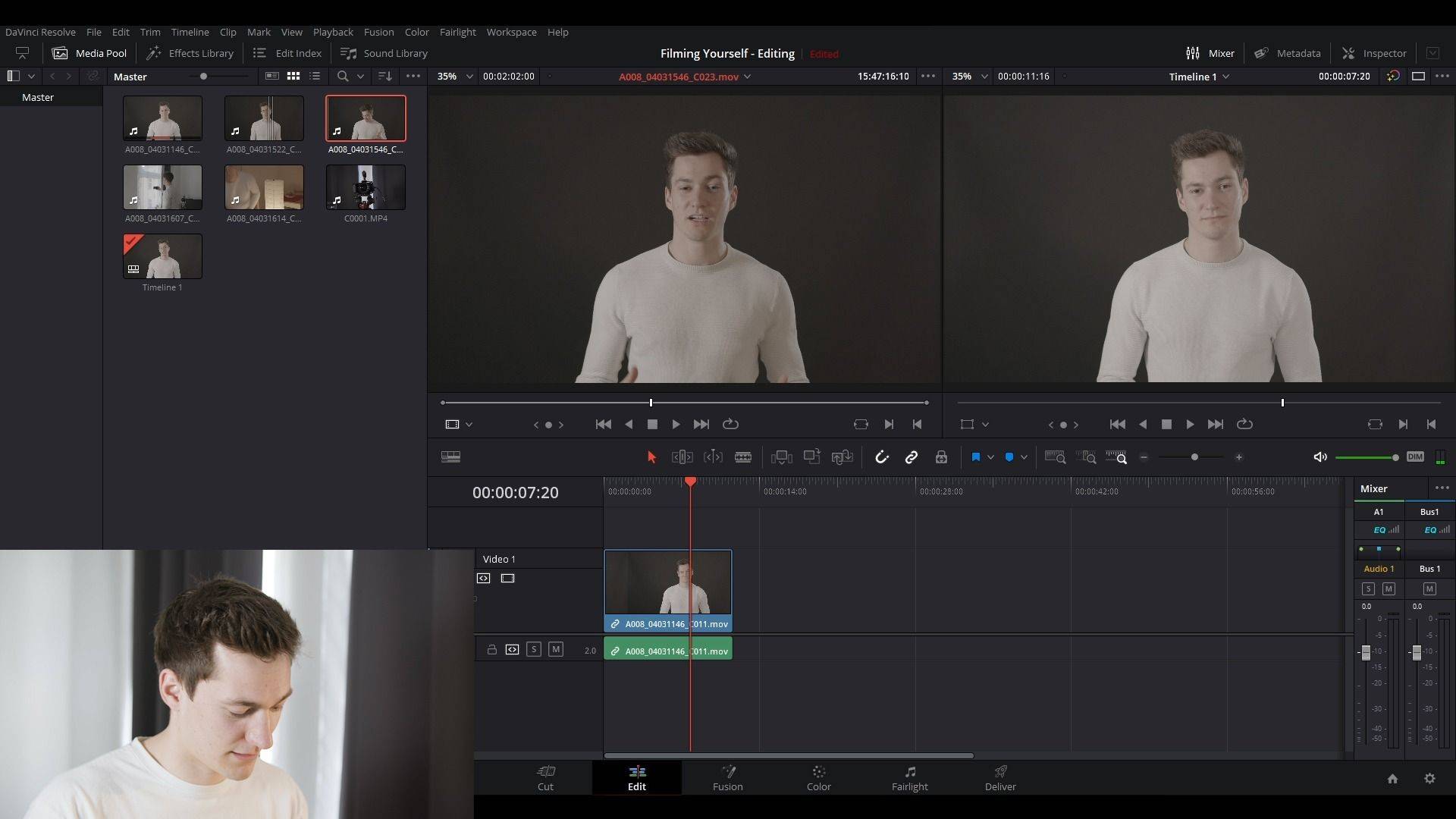
Task: Switch to Trim Edit Mode
Action: click(x=682, y=457)
